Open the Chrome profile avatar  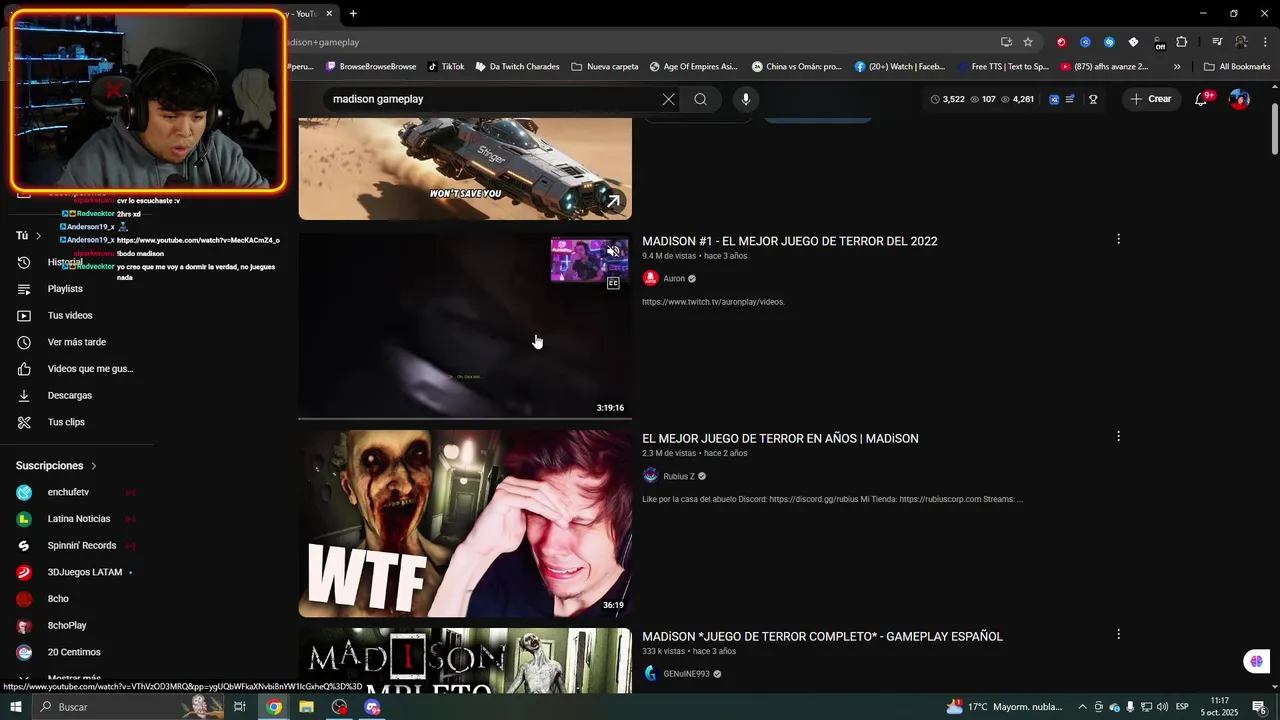tap(1241, 42)
